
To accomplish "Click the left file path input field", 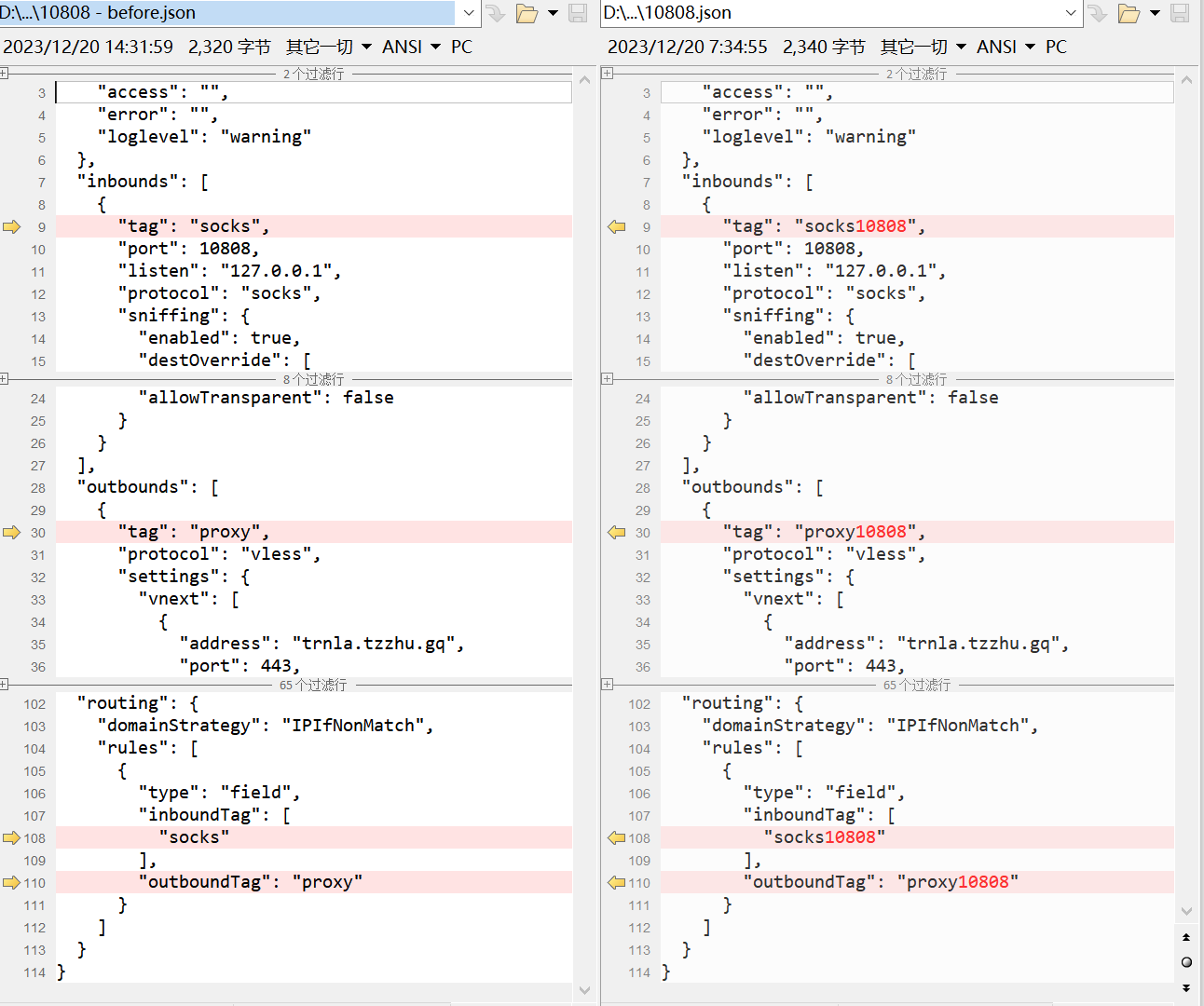I will coord(228,13).
